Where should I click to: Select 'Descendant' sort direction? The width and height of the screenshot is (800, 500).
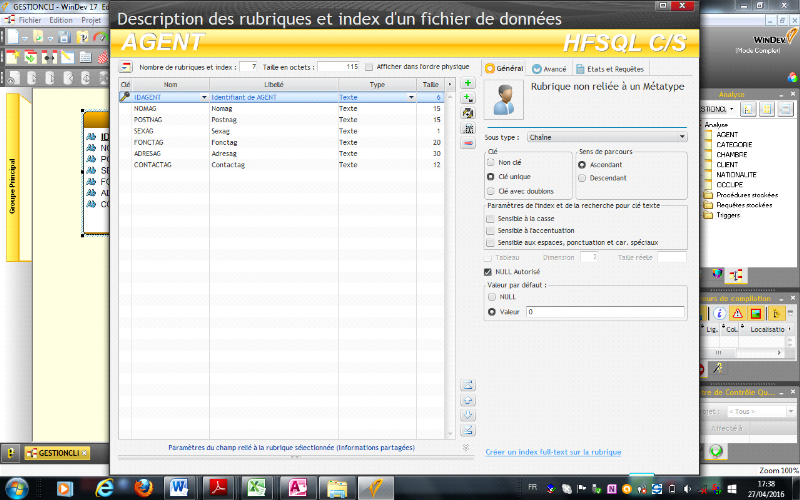582,178
